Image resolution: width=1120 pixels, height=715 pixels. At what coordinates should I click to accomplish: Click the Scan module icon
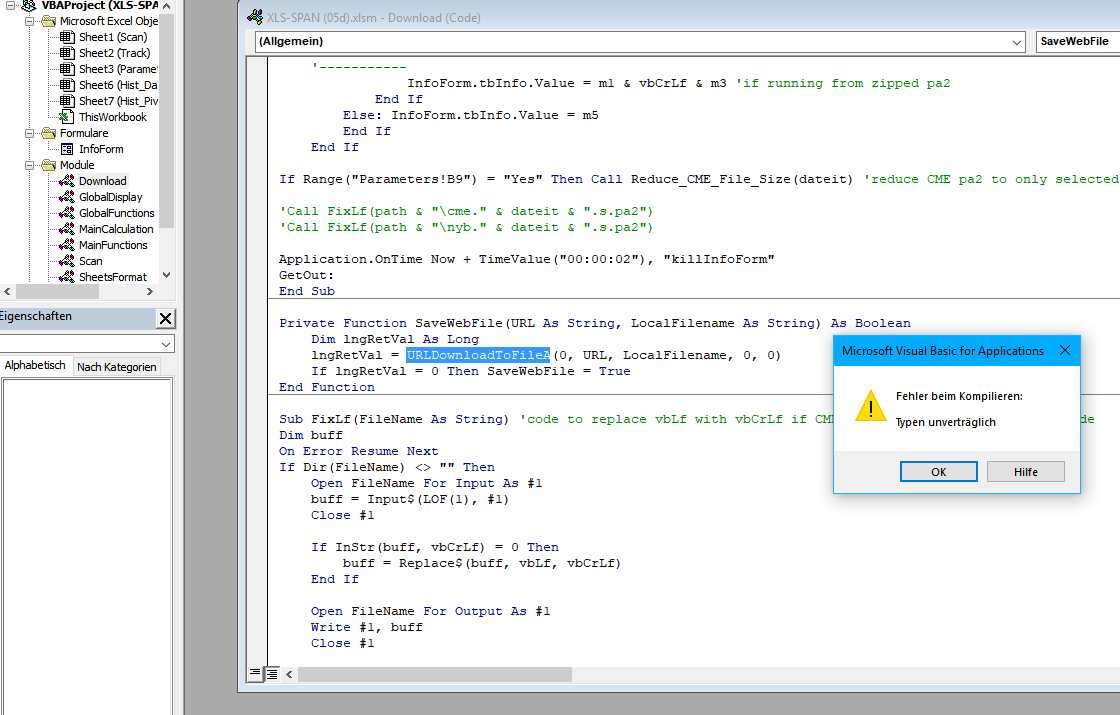66,261
